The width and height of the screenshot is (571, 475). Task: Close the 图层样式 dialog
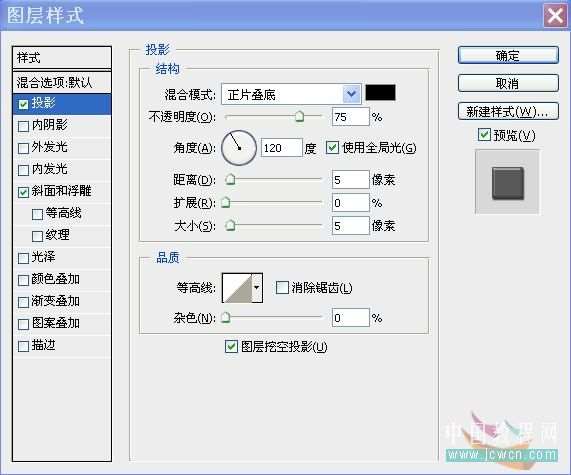[555, 16]
